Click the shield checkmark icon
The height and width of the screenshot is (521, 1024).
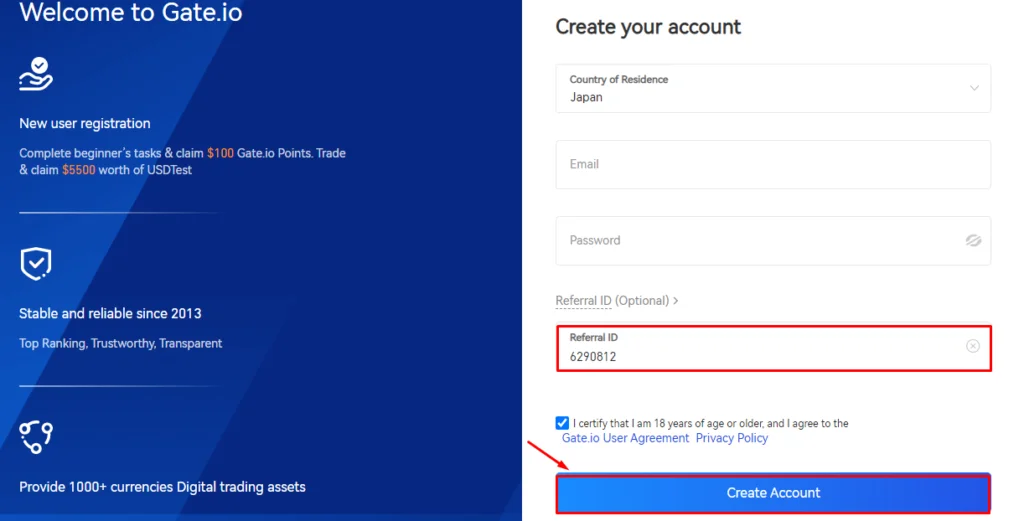click(x=36, y=264)
